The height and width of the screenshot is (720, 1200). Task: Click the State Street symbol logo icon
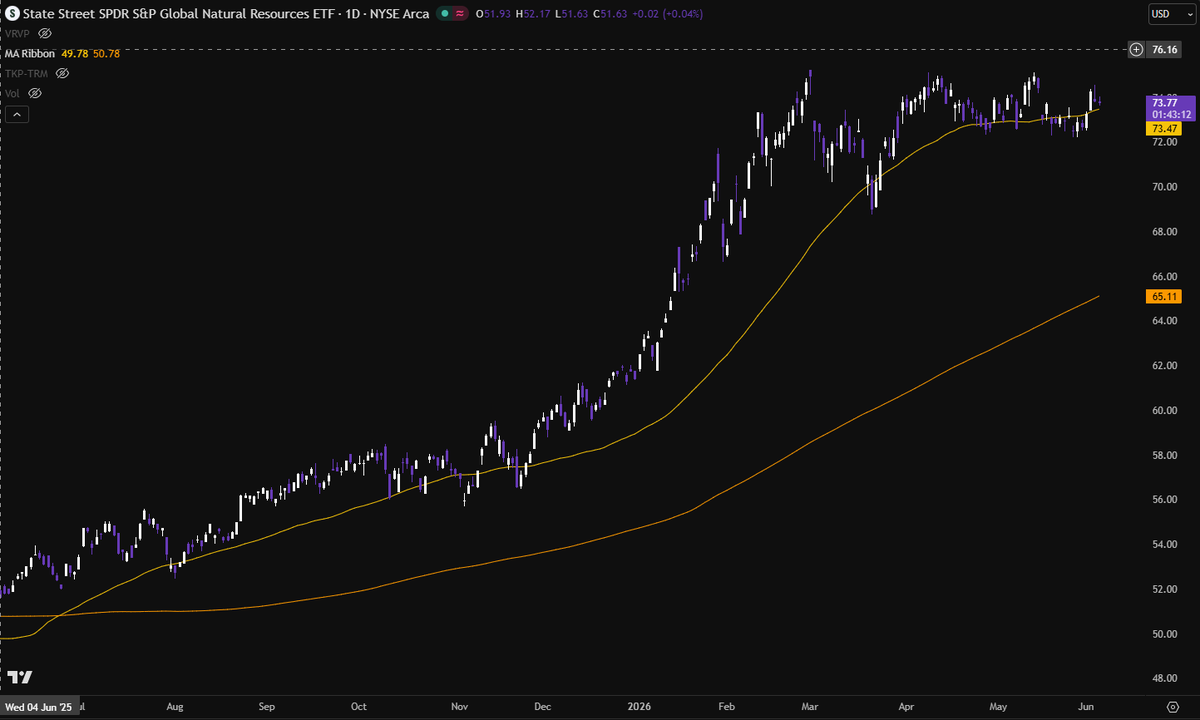(12, 14)
